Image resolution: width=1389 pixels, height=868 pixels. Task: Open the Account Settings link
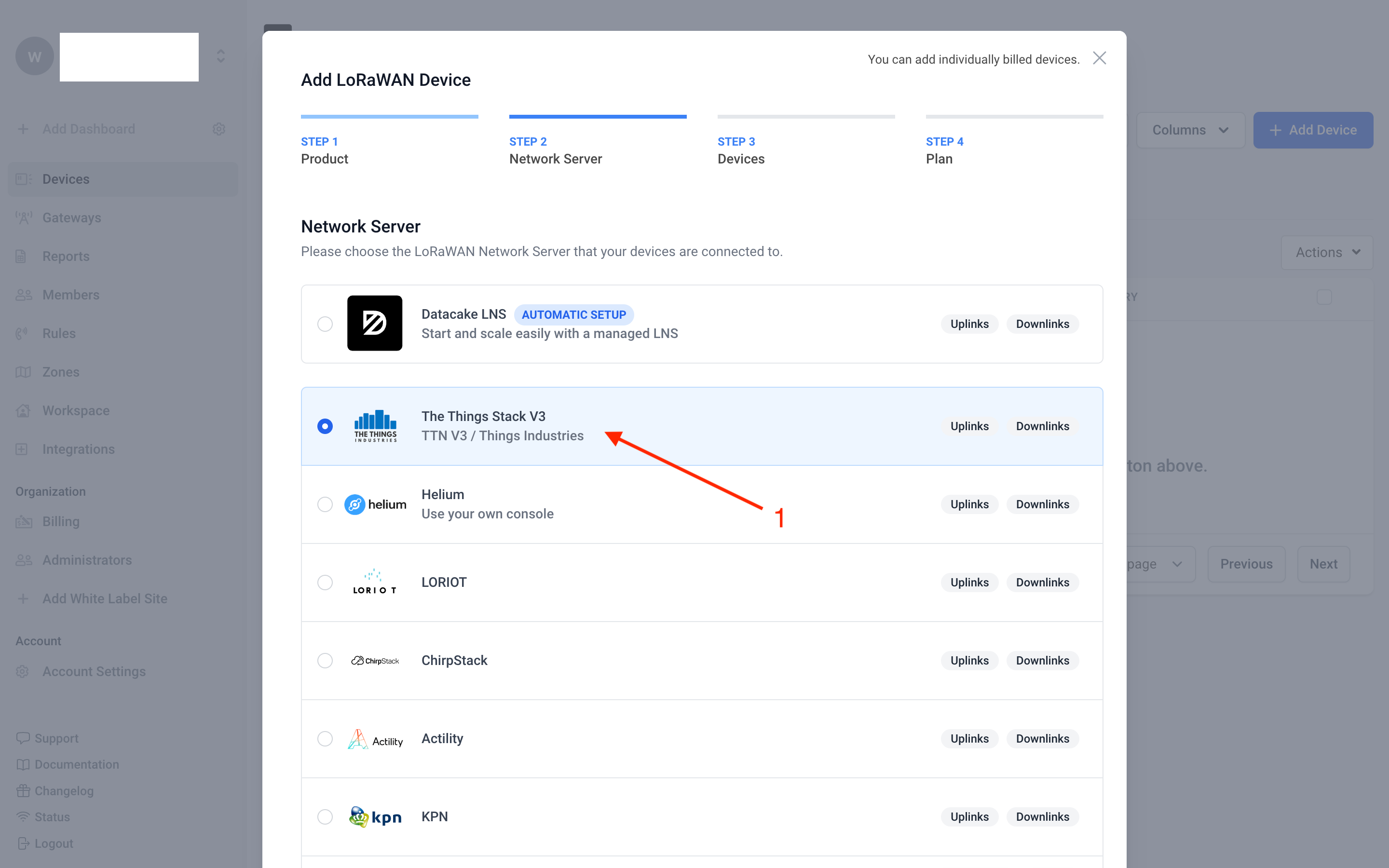[94, 671]
